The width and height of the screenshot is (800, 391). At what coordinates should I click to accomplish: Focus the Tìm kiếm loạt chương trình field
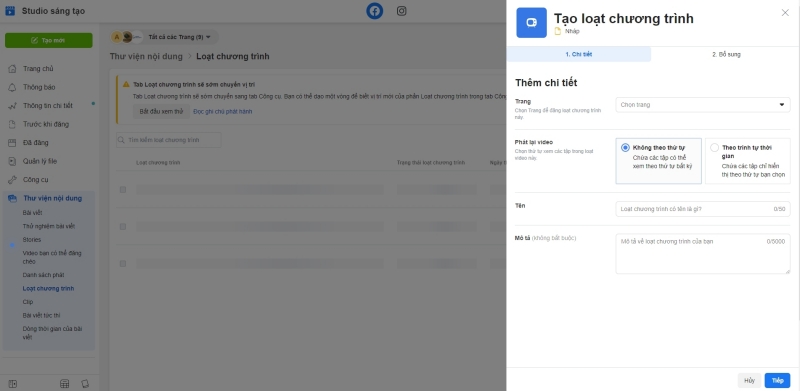(x=168, y=140)
